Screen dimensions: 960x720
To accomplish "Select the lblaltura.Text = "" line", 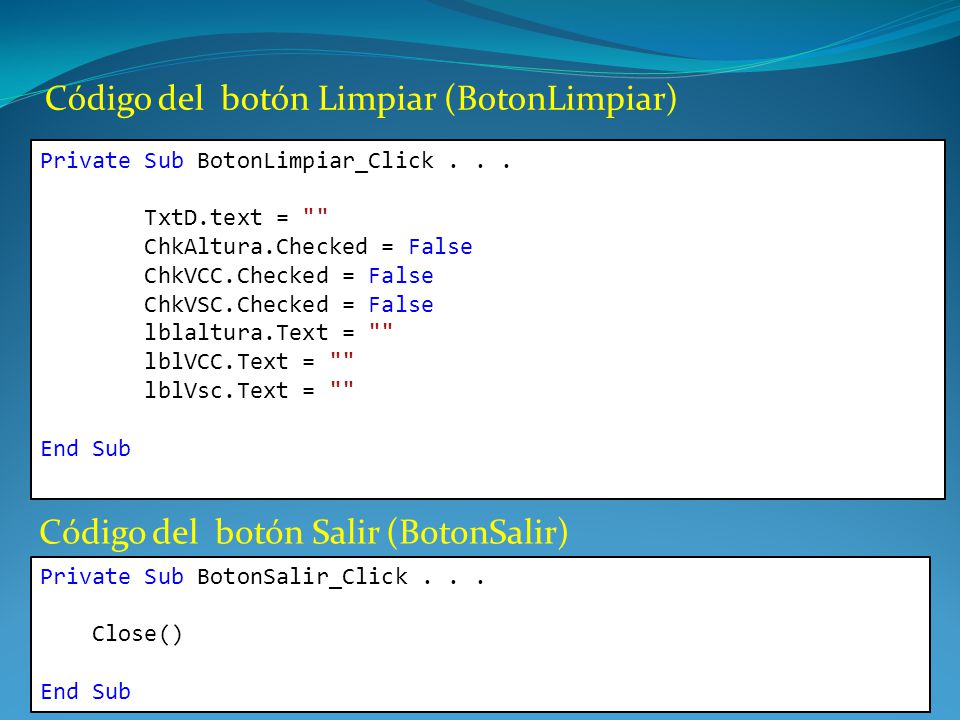I will (x=268, y=332).
